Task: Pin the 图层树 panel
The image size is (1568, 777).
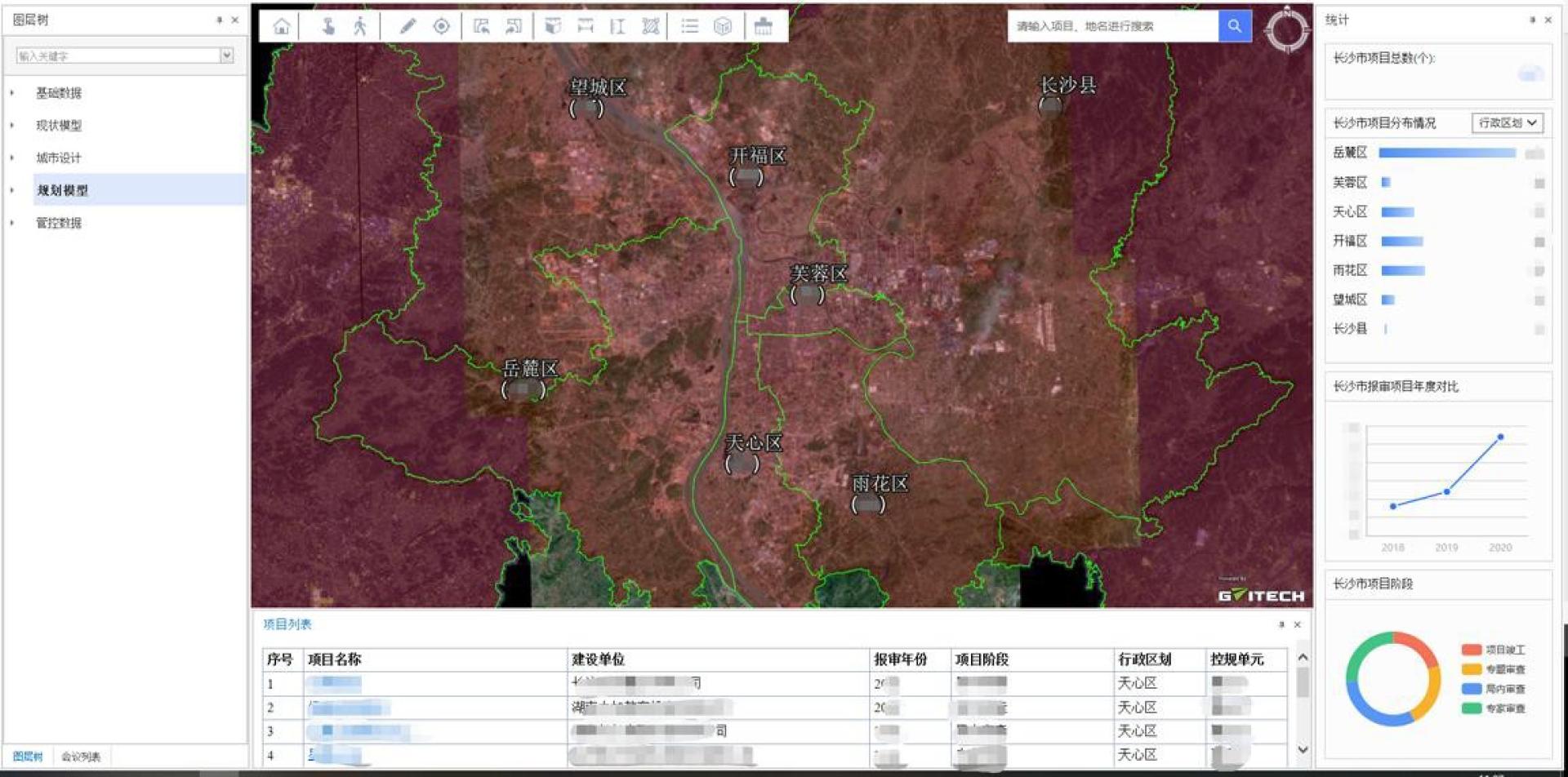Action: pos(219,20)
